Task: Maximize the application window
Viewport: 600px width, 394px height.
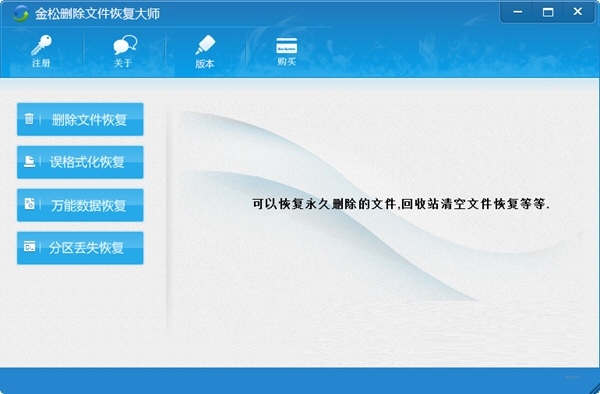Action: tap(548, 12)
